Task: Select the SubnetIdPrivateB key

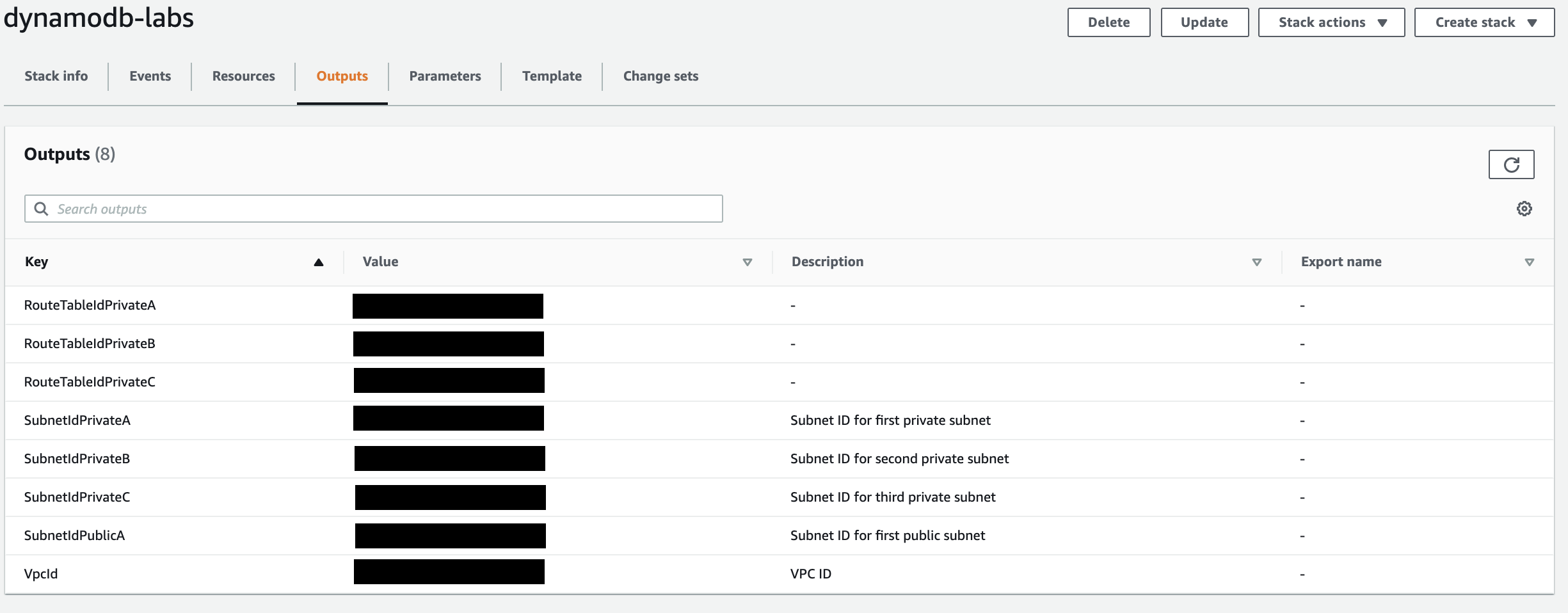Action: tap(77, 459)
